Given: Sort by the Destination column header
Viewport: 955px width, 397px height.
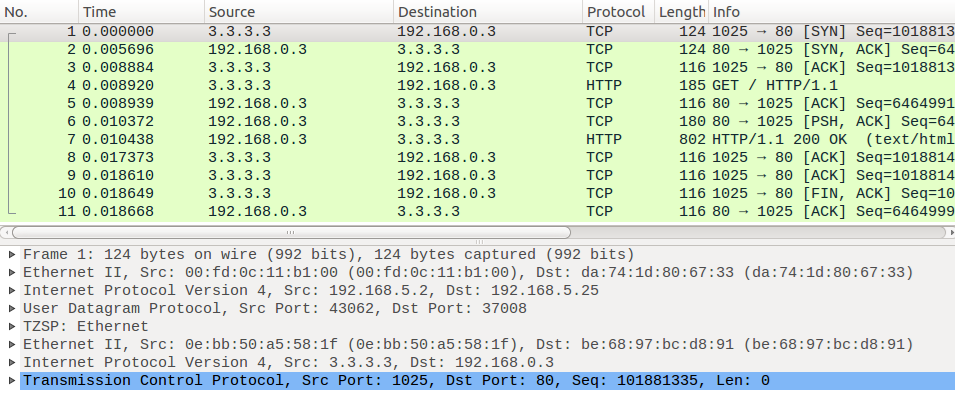Looking at the screenshot, I should click(488, 12).
